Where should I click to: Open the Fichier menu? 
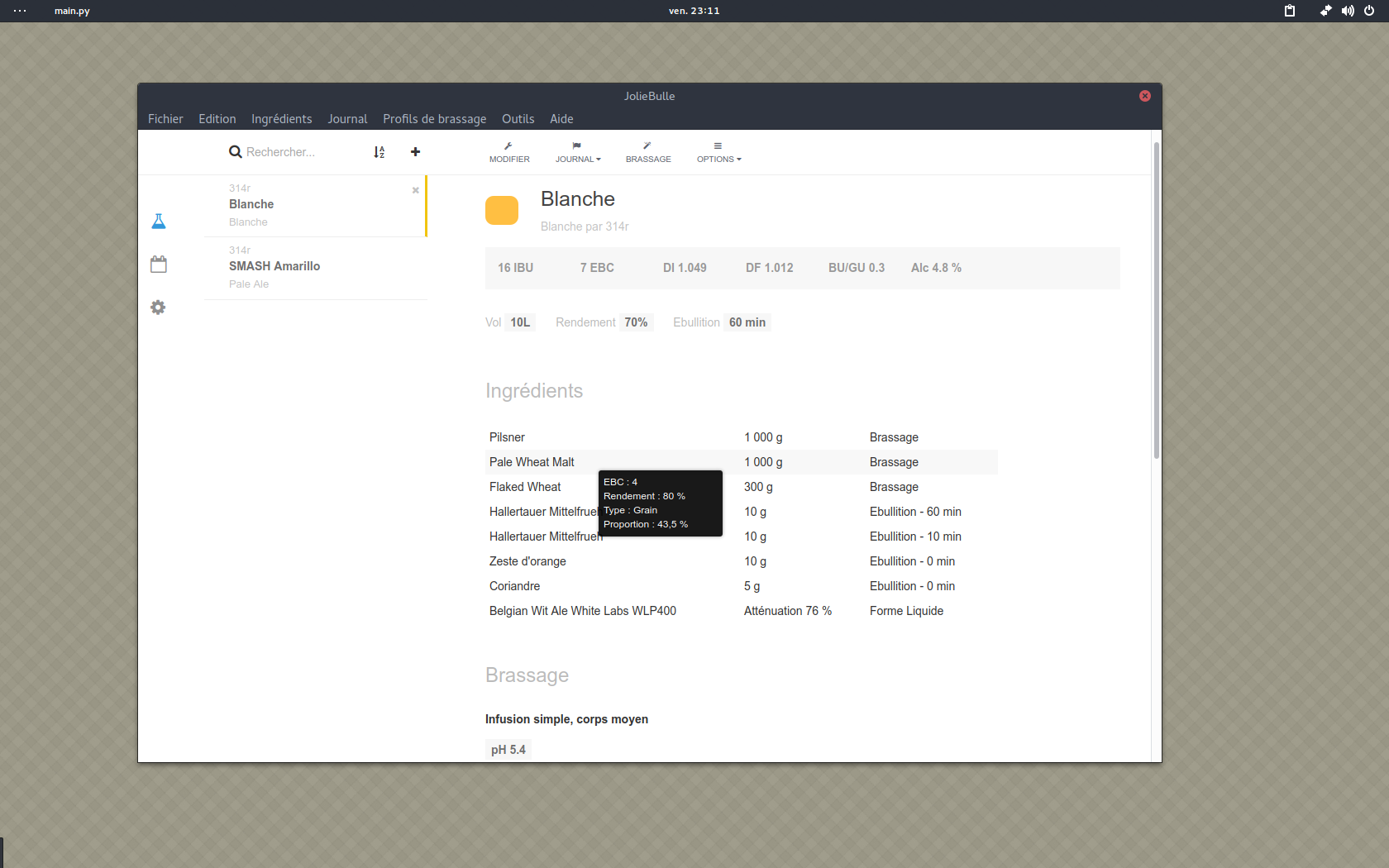coord(165,119)
